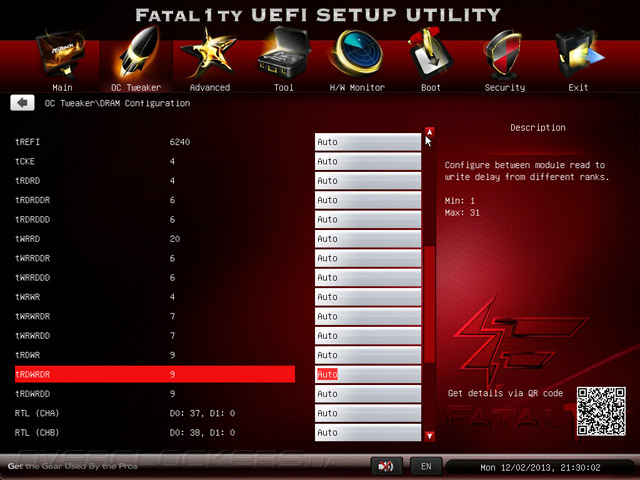Select the tWRRD setting label

pos(27,239)
